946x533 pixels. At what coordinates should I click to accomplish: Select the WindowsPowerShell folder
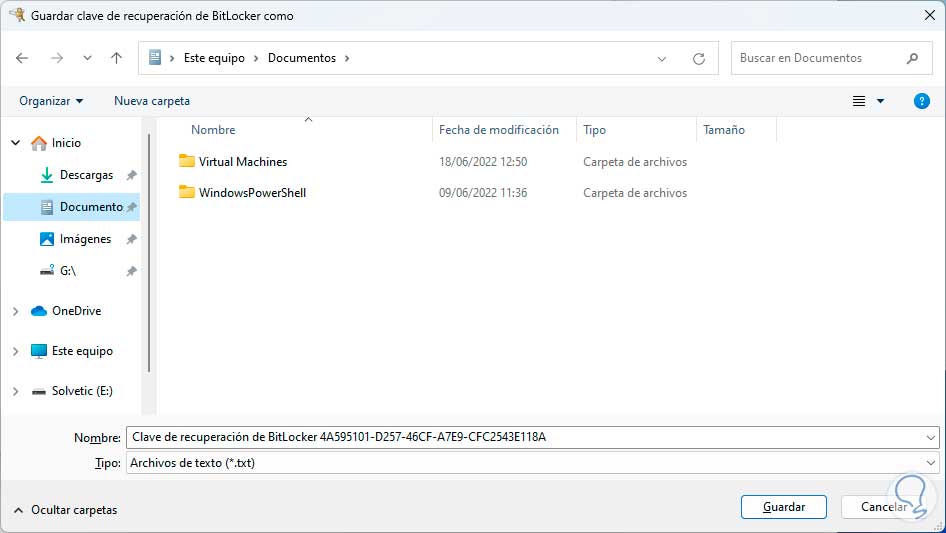point(252,193)
